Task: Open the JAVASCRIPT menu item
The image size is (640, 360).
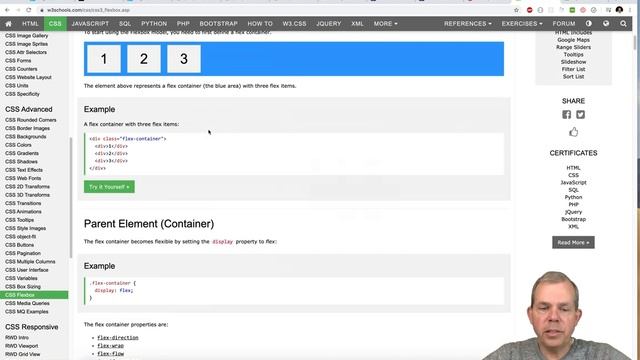Action: [90, 24]
